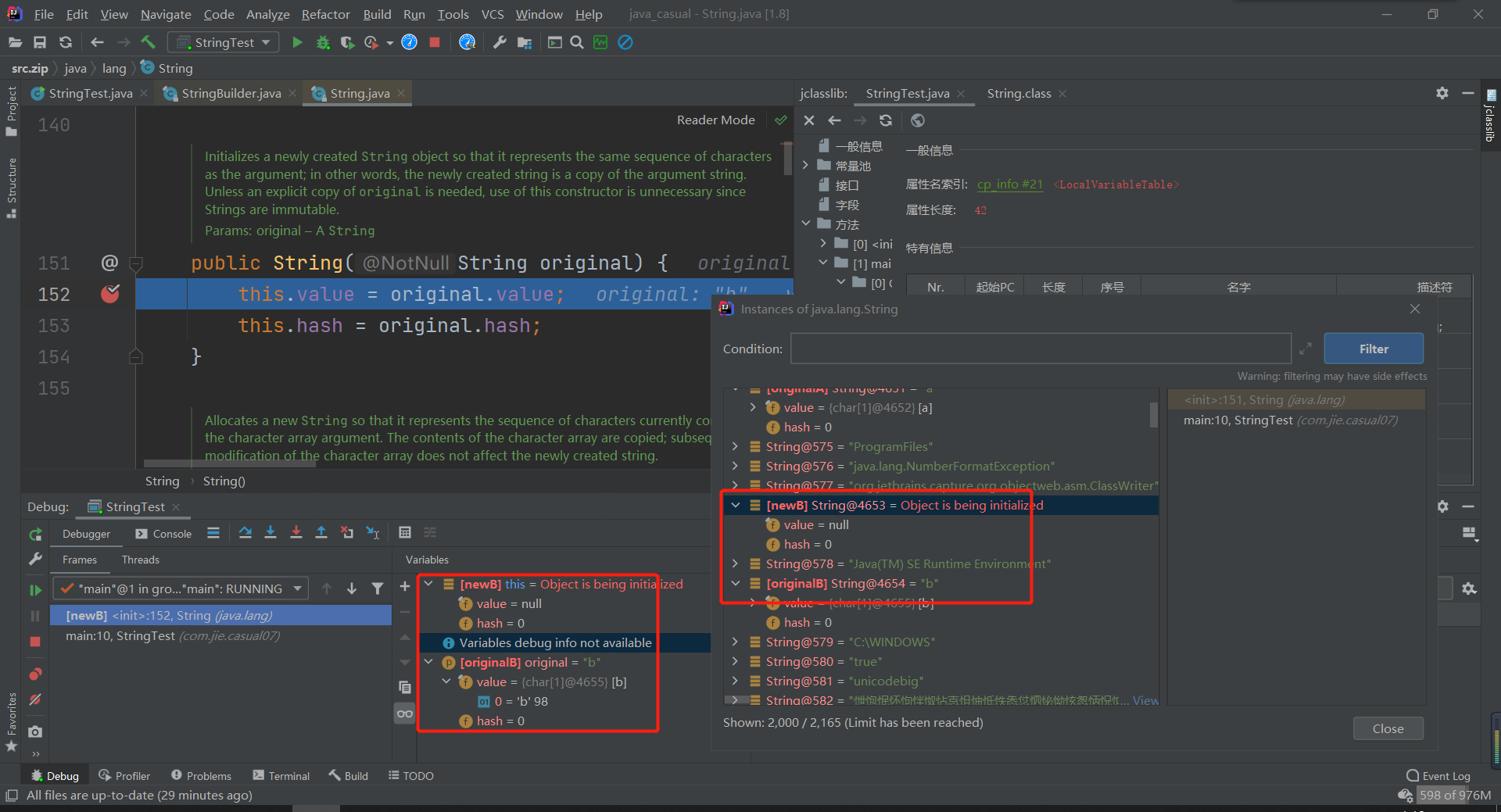
Task: Click the Condition input field
Action: click(1041, 349)
